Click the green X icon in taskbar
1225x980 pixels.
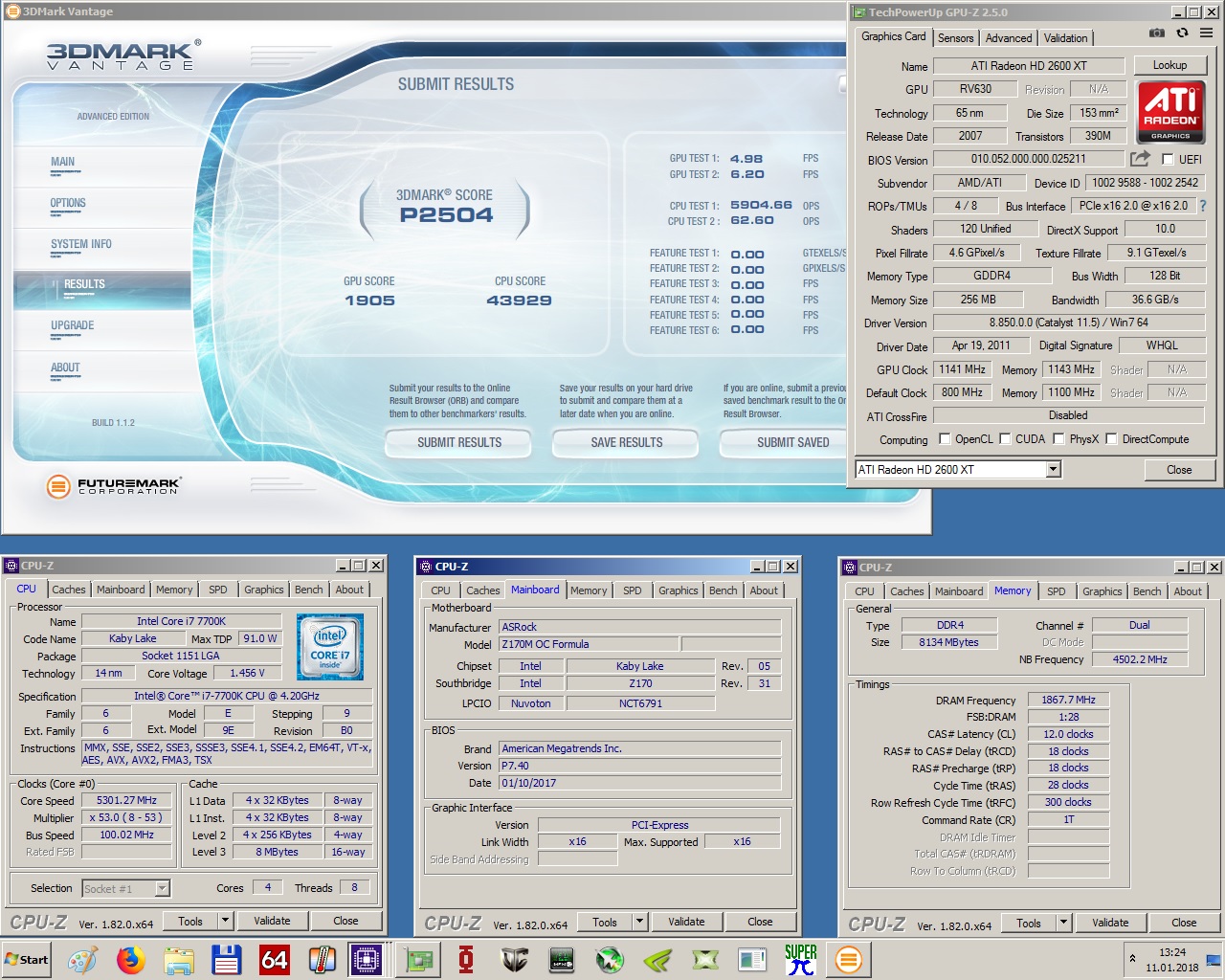pos(705,960)
